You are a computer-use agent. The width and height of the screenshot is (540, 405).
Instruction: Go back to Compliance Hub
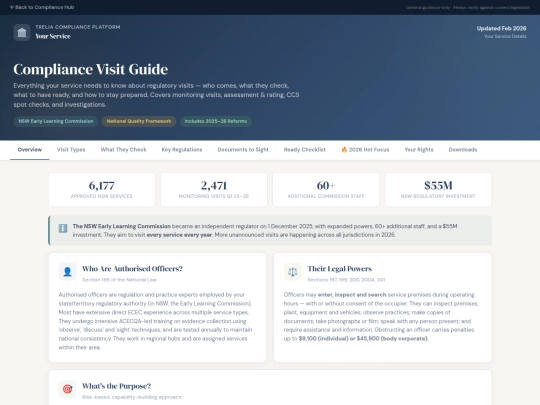[42, 7]
